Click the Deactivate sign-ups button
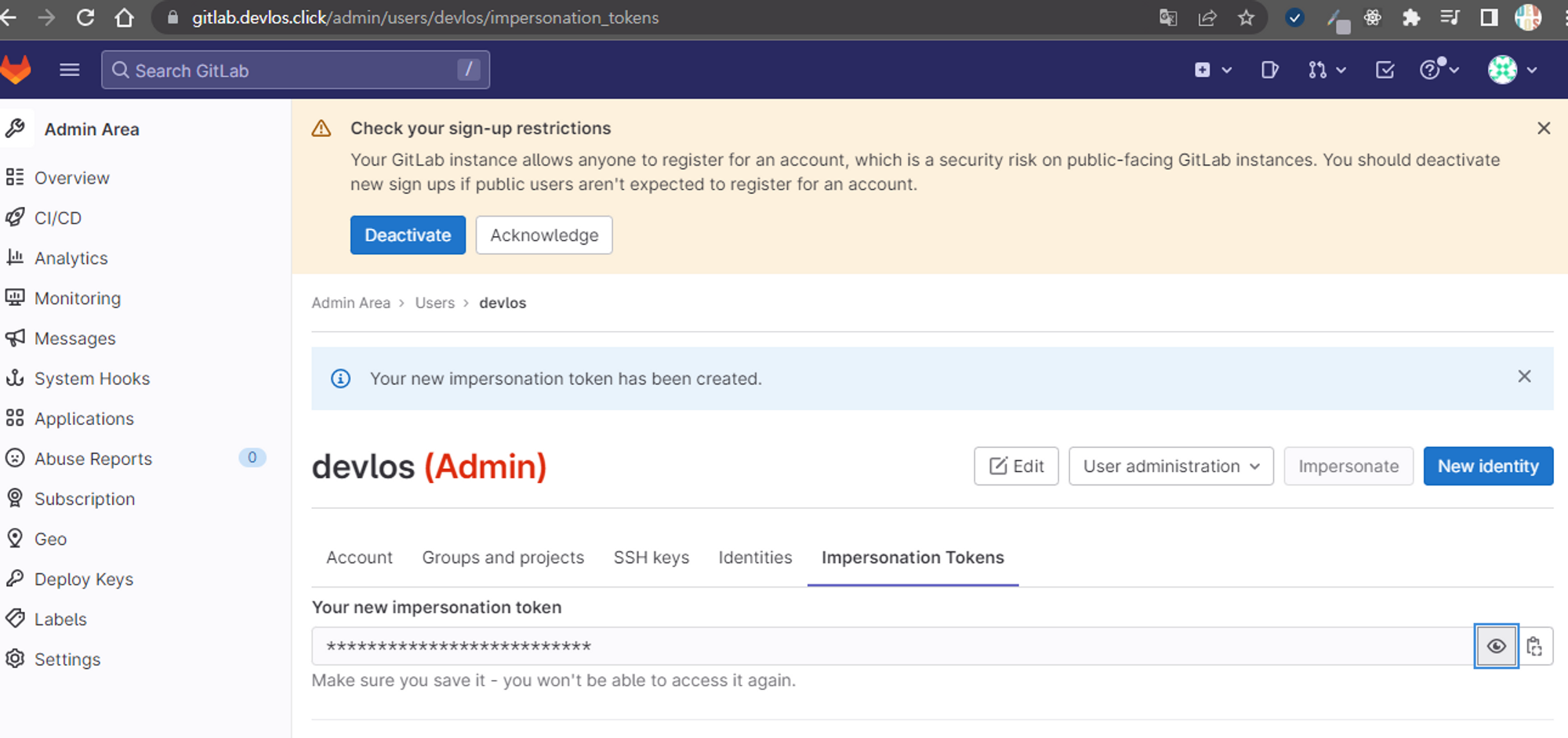Viewport: 1568px width, 738px height. (x=408, y=235)
